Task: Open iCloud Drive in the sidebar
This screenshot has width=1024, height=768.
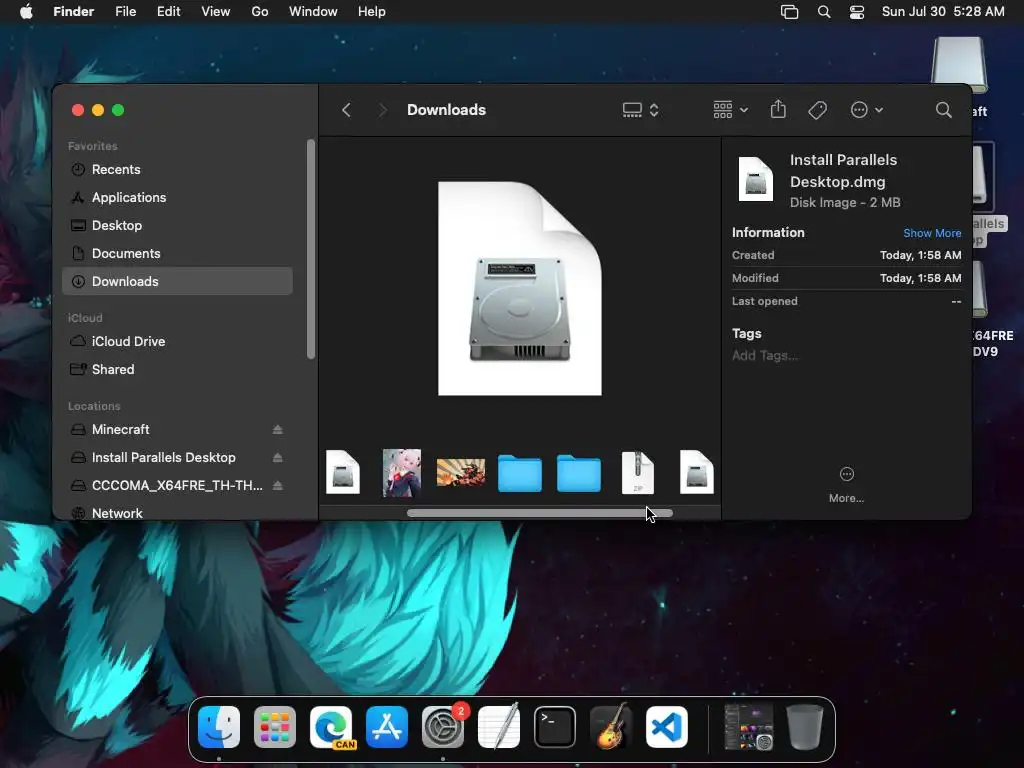Action: [x=178, y=342]
